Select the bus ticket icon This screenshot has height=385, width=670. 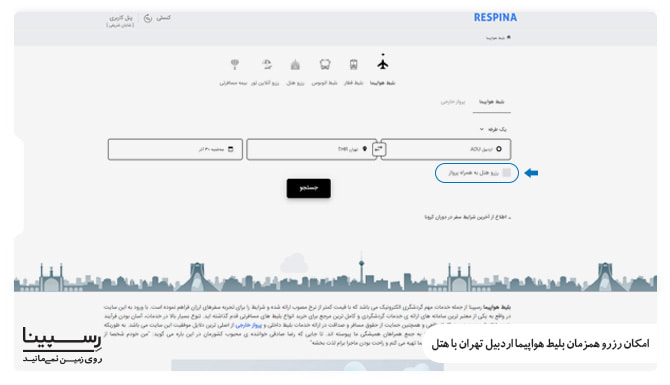pyautogui.click(x=325, y=65)
